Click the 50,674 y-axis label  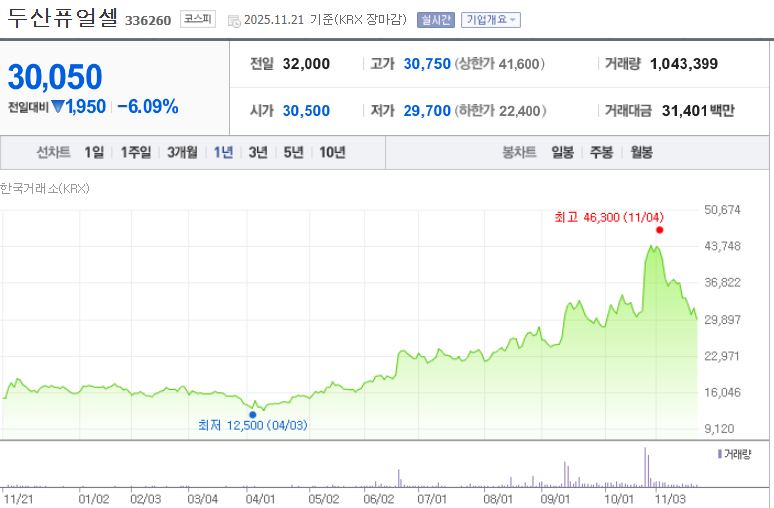tap(722, 210)
